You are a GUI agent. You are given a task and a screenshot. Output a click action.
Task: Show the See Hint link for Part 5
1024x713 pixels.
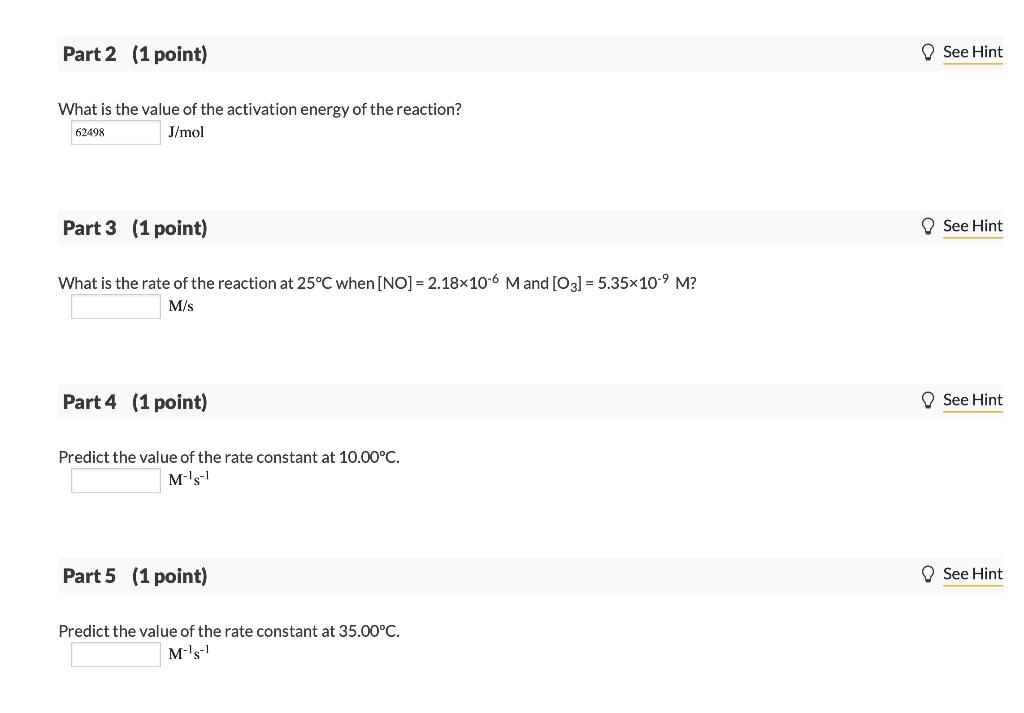coord(972,574)
